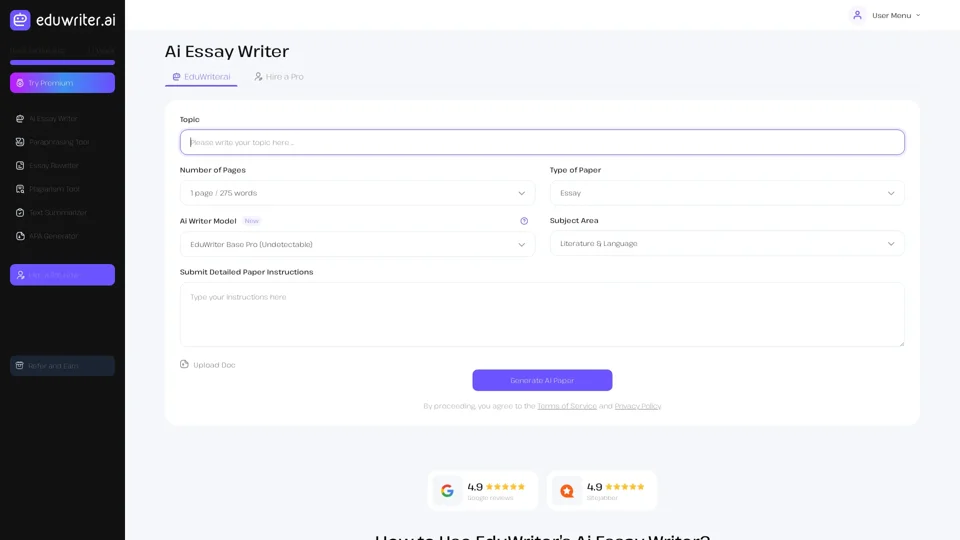Click the usage progress bar in sidebar
This screenshot has height=540, width=960.
point(62,62)
